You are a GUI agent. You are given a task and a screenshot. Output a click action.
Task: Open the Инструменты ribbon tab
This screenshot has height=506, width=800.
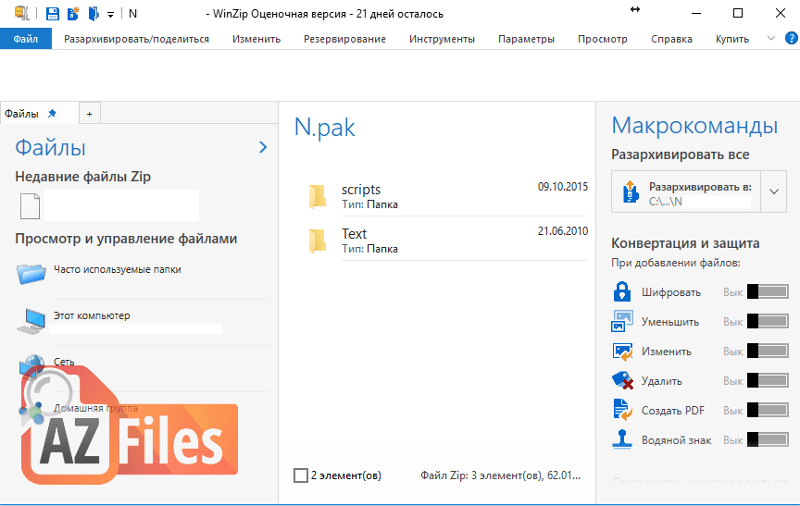click(x=441, y=39)
